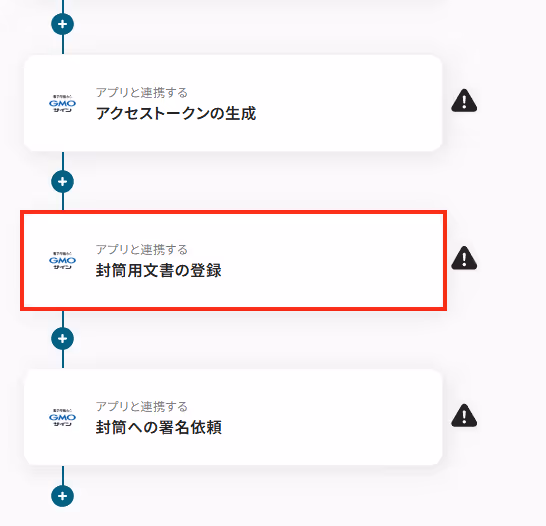Image resolution: width=546 pixels, height=526 pixels.
Task: Click GMO Sign logo in 封筒用文書の登録 card
Action: (62, 260)
